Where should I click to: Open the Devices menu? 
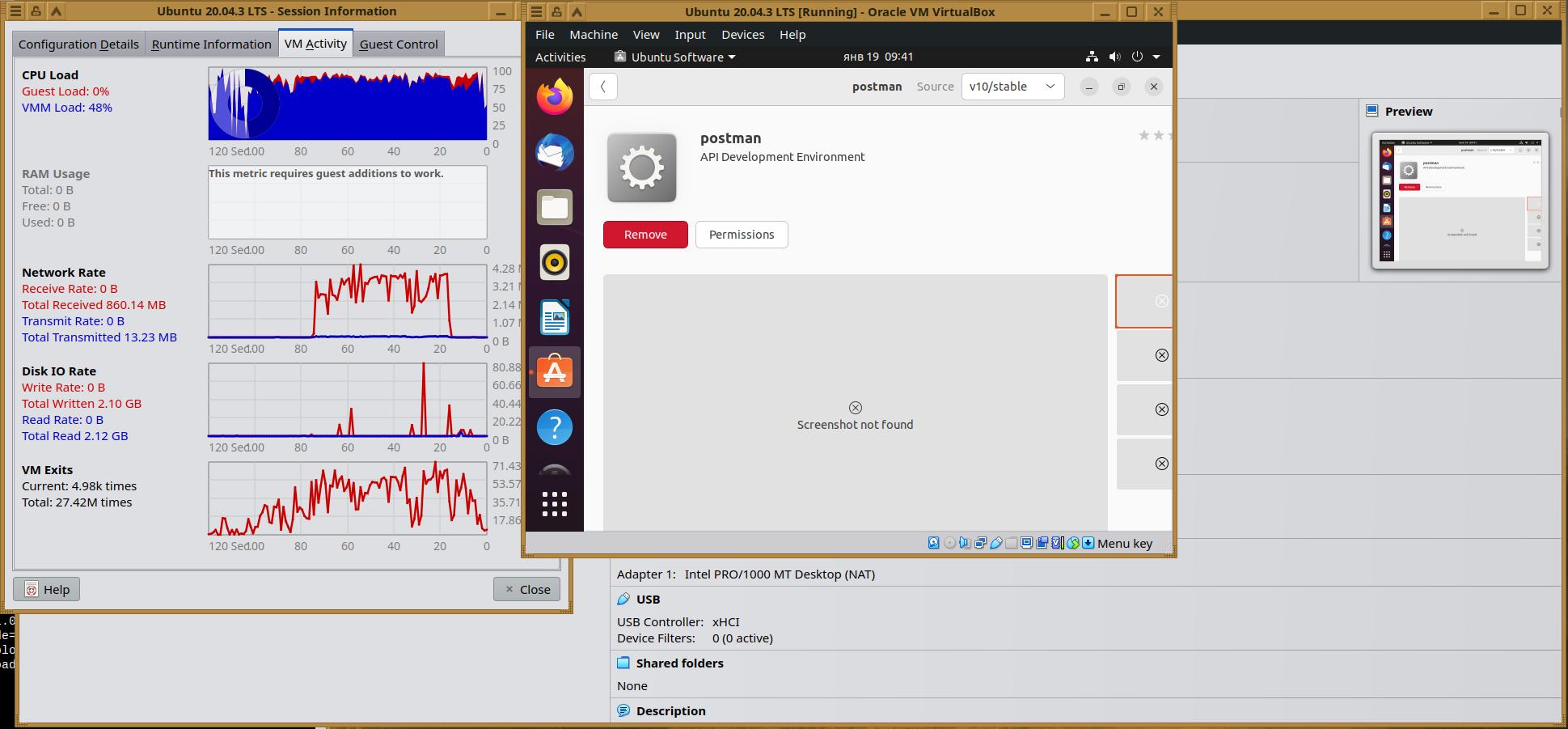tap(743, 35)
